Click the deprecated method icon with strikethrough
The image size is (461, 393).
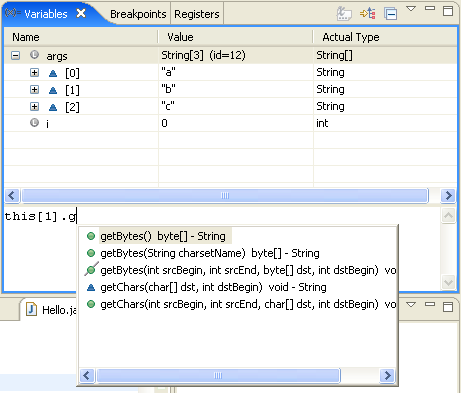tap(91, 270)
